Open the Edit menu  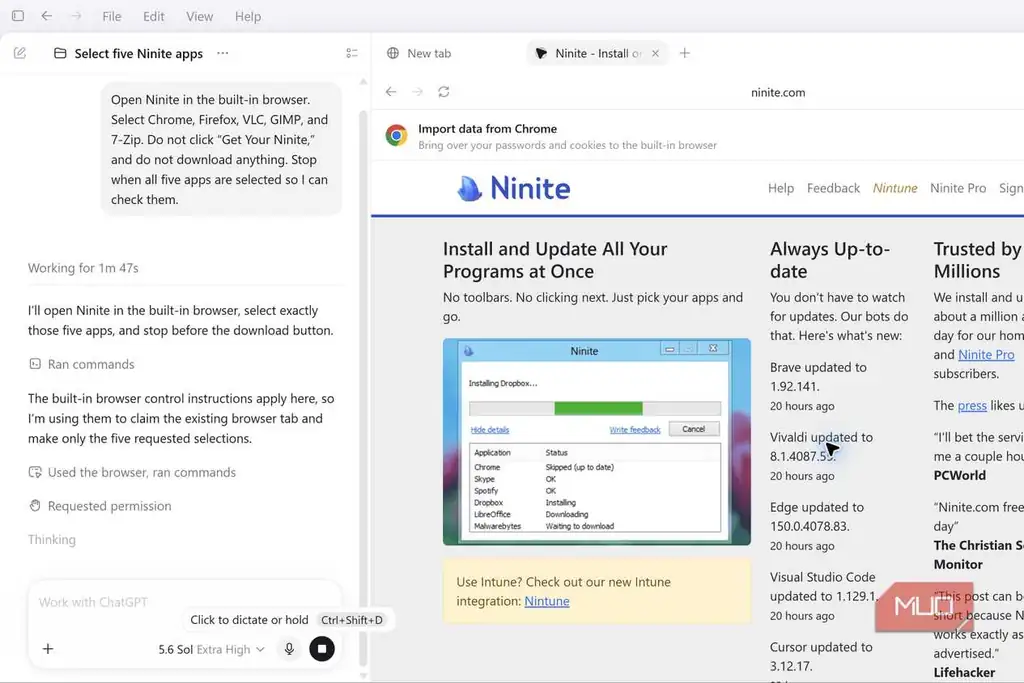(x=153, y=16)
